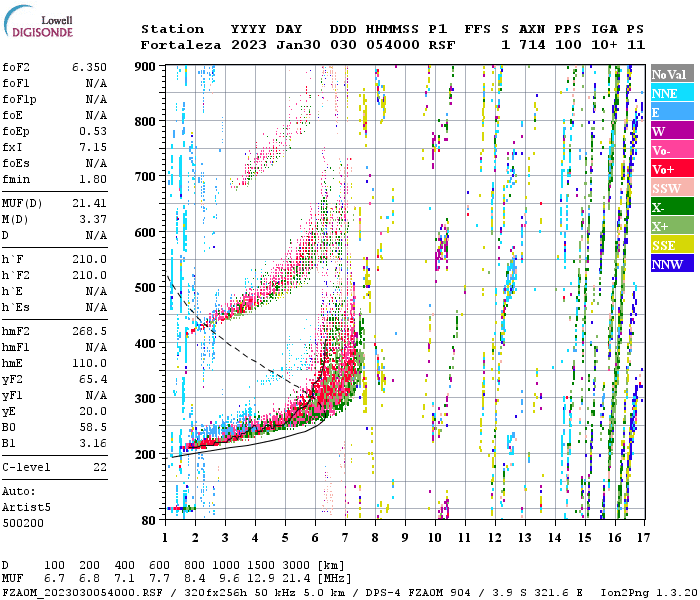
Task: Click the fmin value 1.80
Action: tap(93, 179)
